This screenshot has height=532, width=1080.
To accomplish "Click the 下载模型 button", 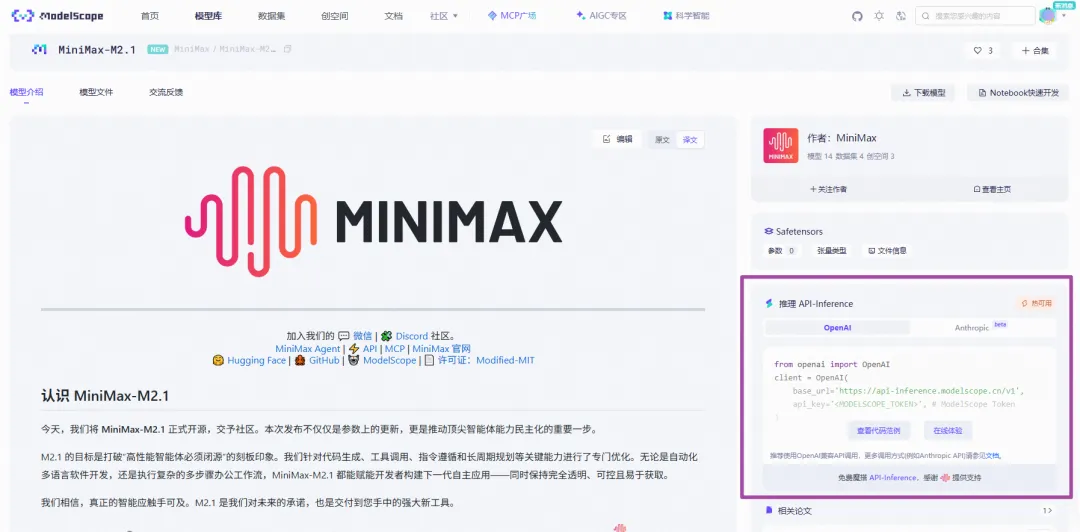I will pyautogui.click(x=923, y=93).
